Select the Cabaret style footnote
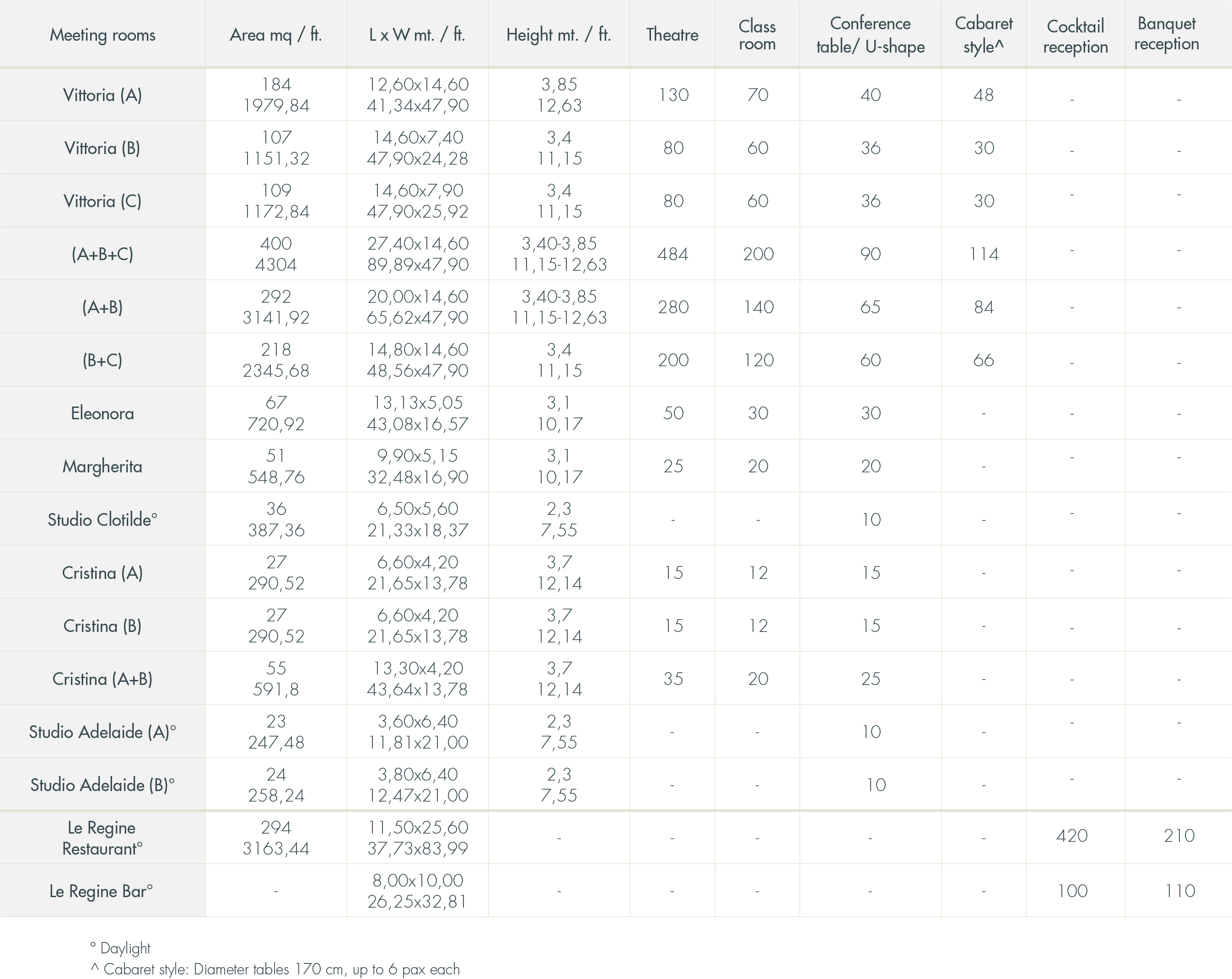The height and width of the screenshot is (979, 1232). coord(275,969)
